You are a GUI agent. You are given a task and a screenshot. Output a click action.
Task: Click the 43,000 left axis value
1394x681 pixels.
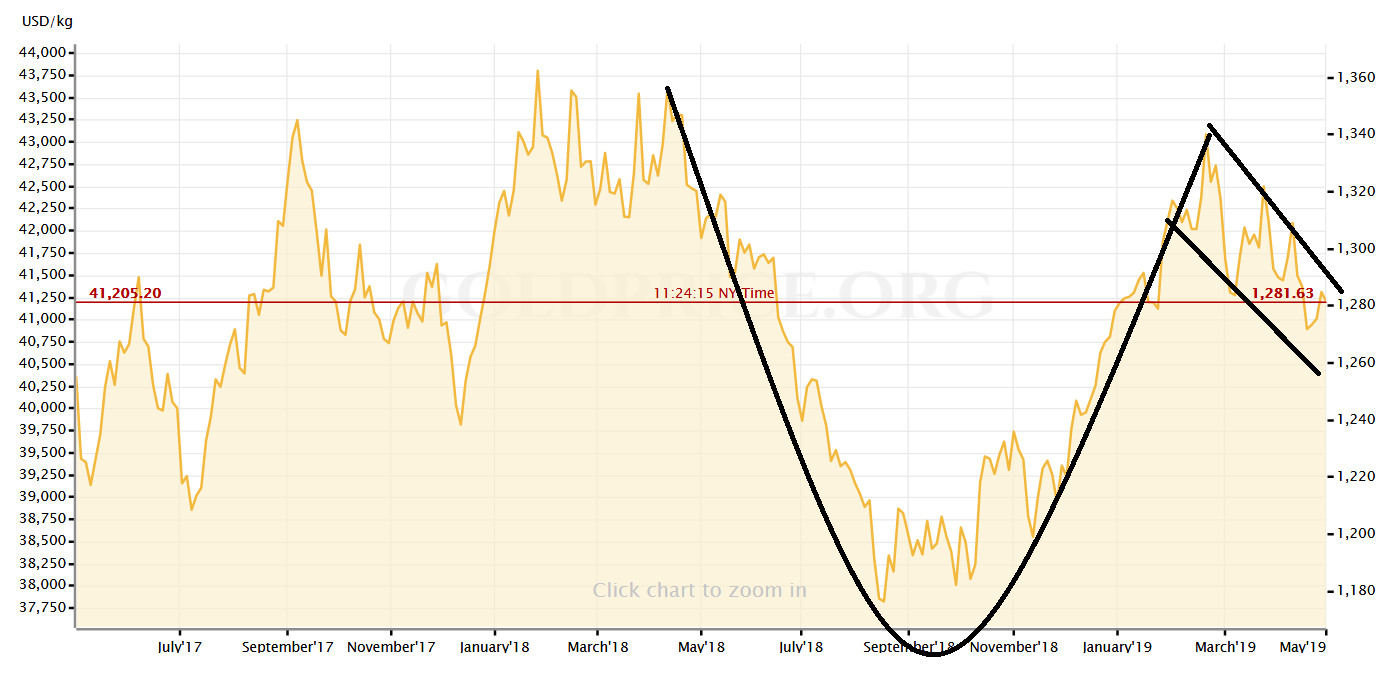pyautogui.click(x=43, y=141)
